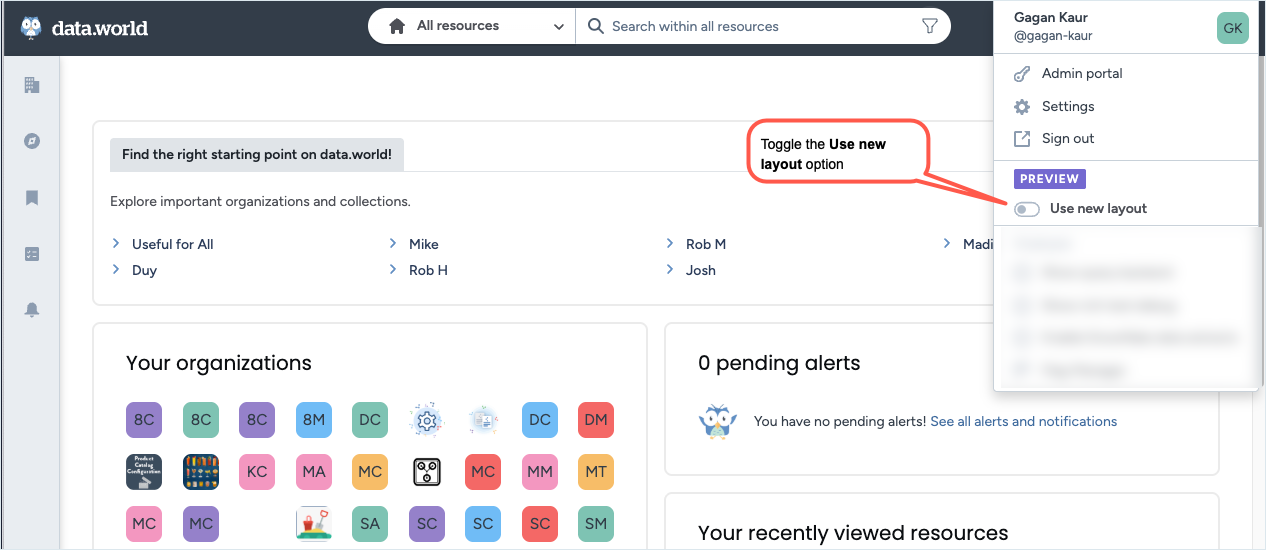This screenshot has height=550, width=1266.
Task: Open the orange MC organization
Action: tap(370, 472)
